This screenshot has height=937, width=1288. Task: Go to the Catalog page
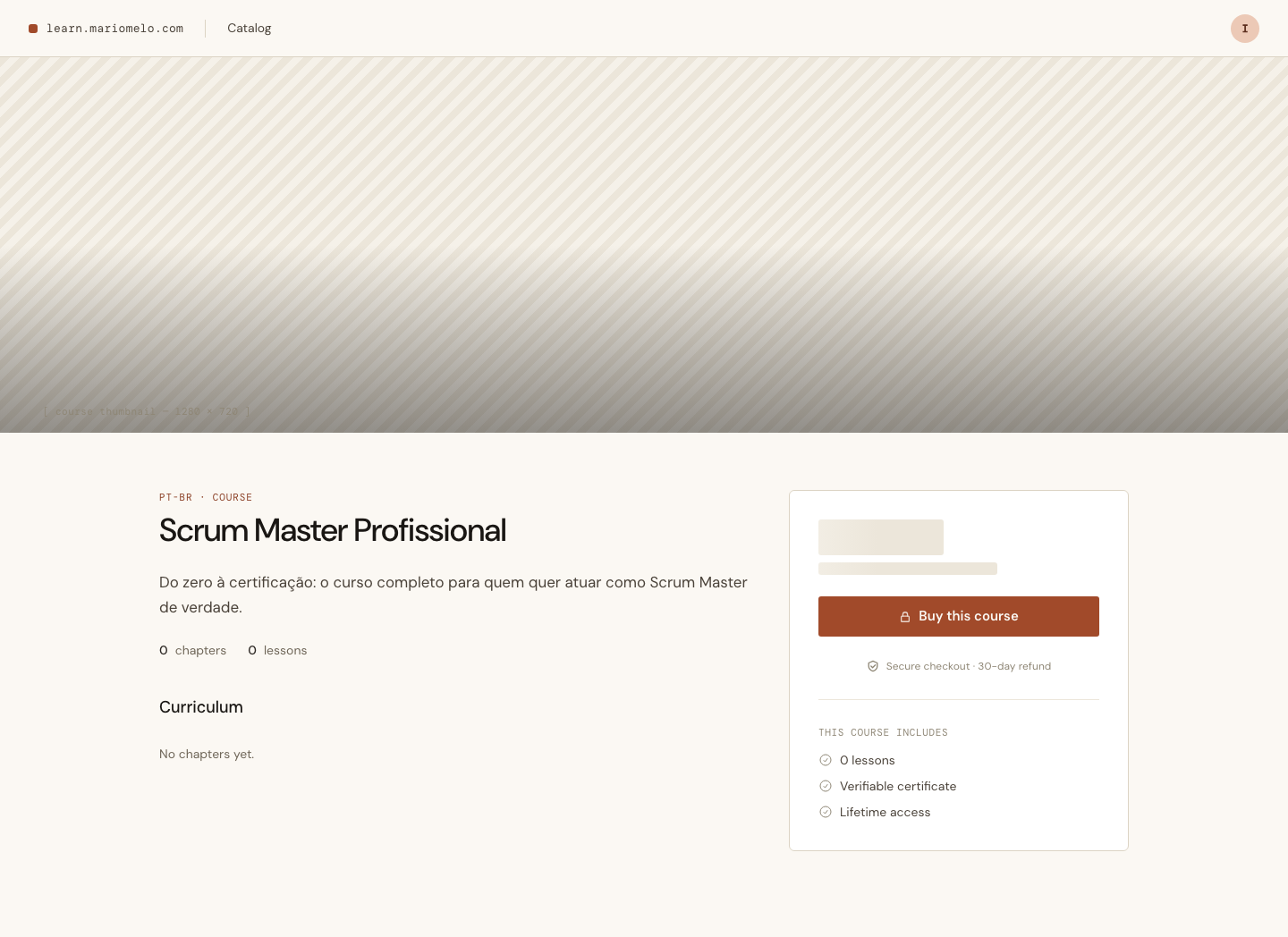coord(249,29)
